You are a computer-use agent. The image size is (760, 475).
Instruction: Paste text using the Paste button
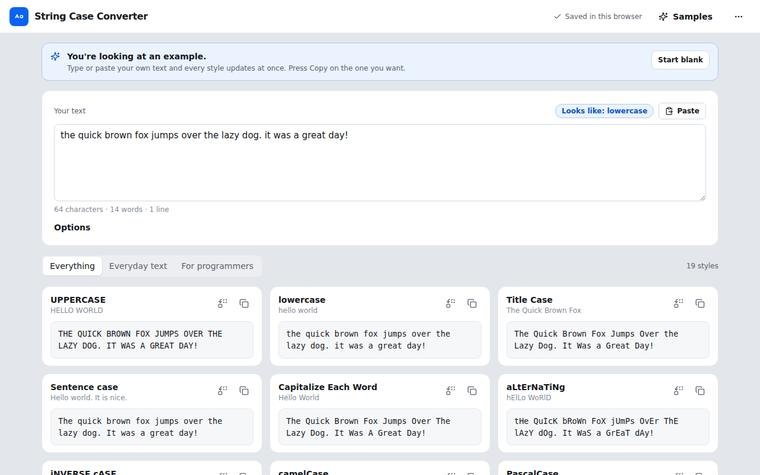pos(682,111)
